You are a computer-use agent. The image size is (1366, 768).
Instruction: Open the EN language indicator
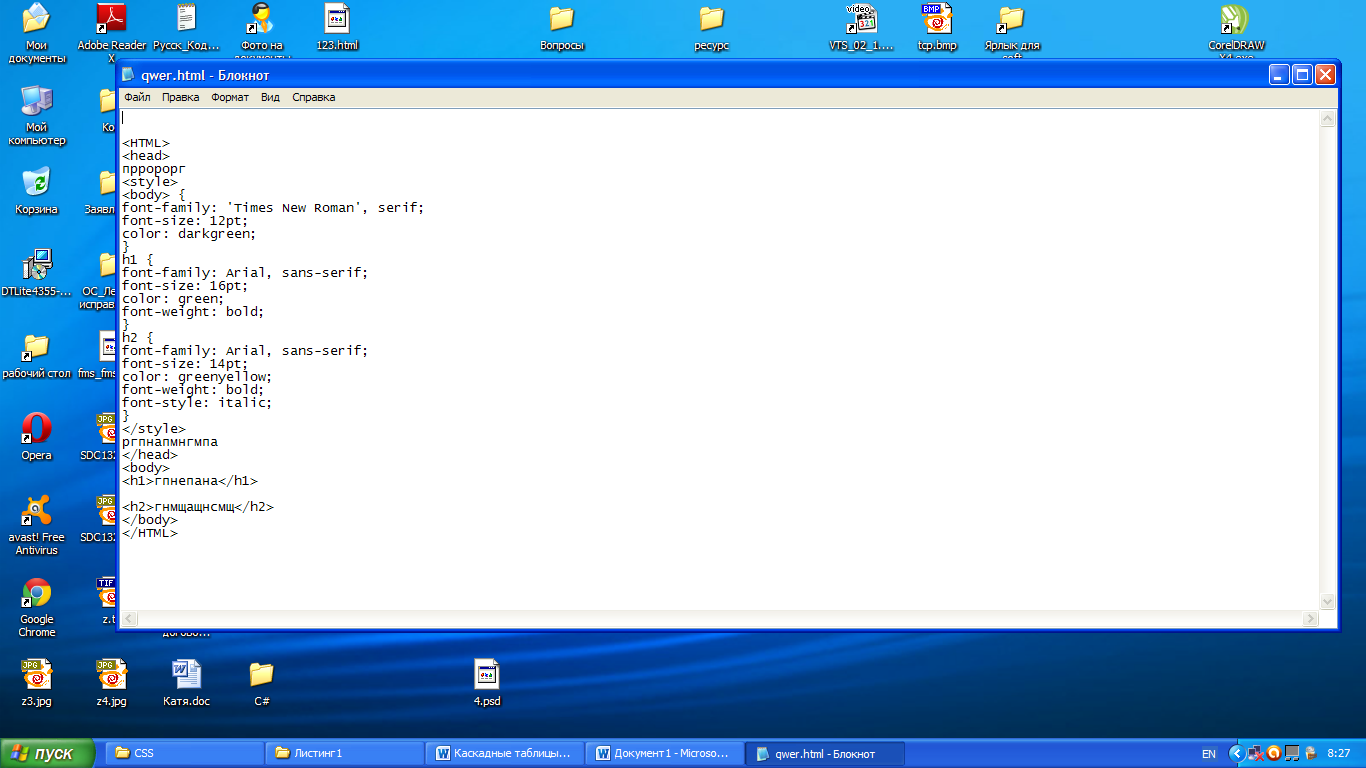(x=1209, y=753)
